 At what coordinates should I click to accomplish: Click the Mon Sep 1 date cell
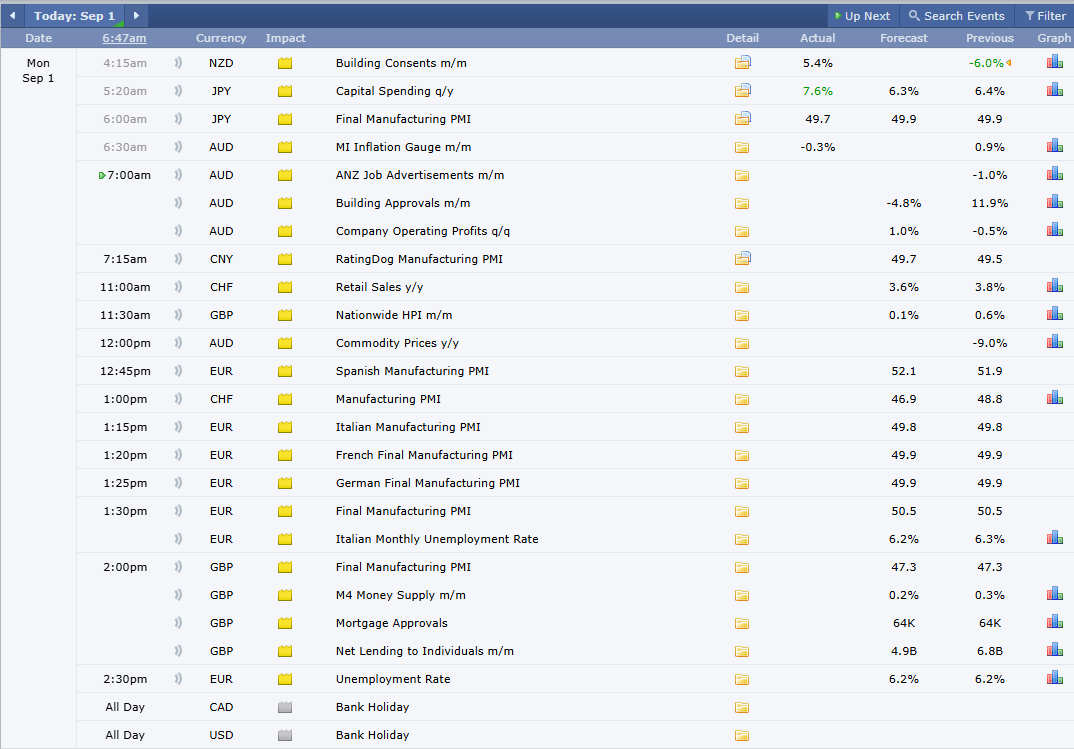pyautogui.click(x=38, y=71)
